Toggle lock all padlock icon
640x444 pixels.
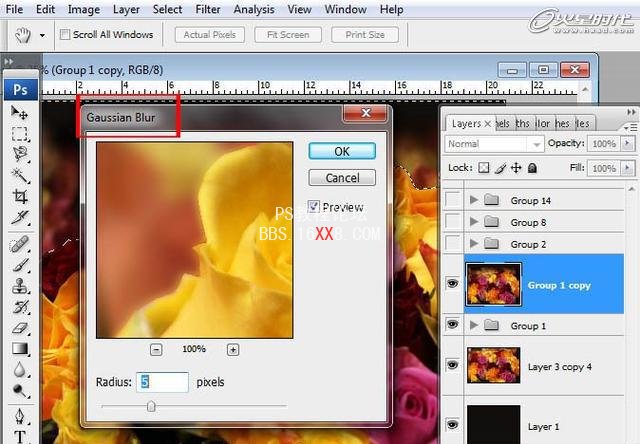532,168
